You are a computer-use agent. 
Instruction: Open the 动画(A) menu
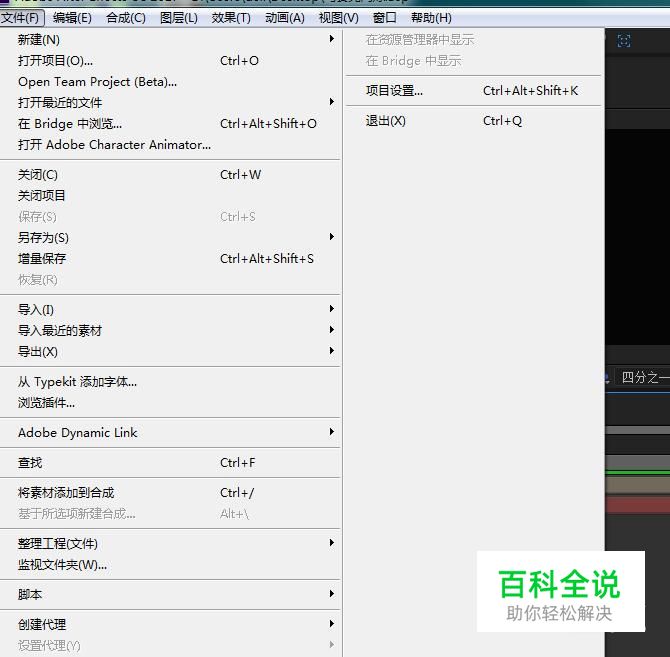point(285,18)
